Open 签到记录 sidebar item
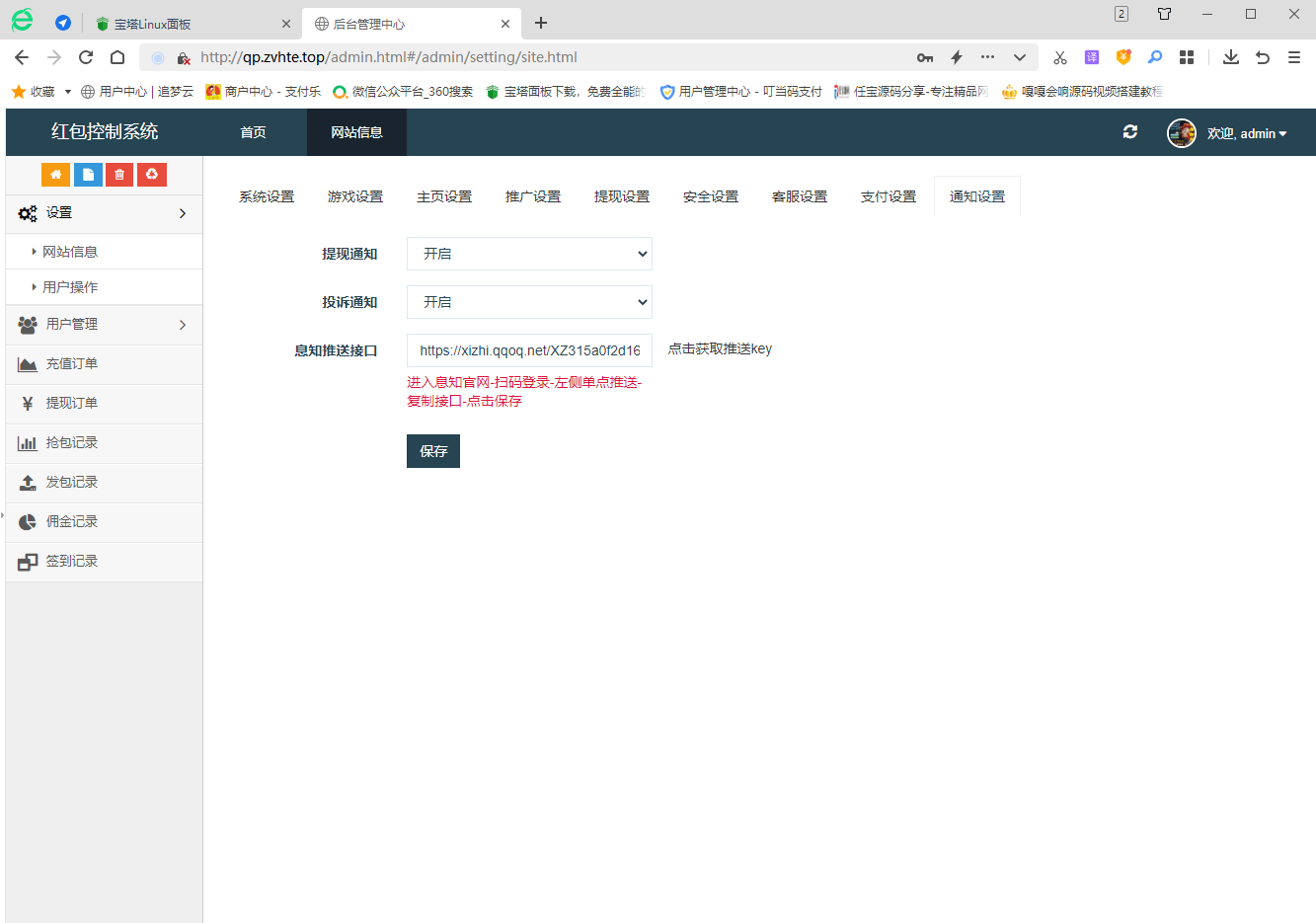Viewport: 1316px width, 923px height. click(71, 562)
